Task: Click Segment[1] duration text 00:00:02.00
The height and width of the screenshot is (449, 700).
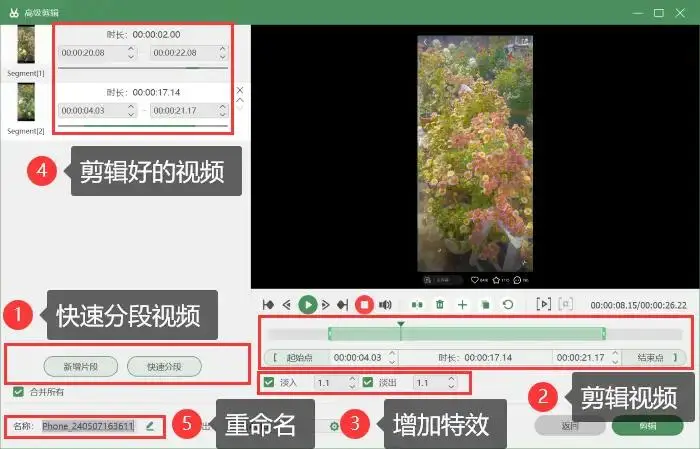Action: click(156, 34)
